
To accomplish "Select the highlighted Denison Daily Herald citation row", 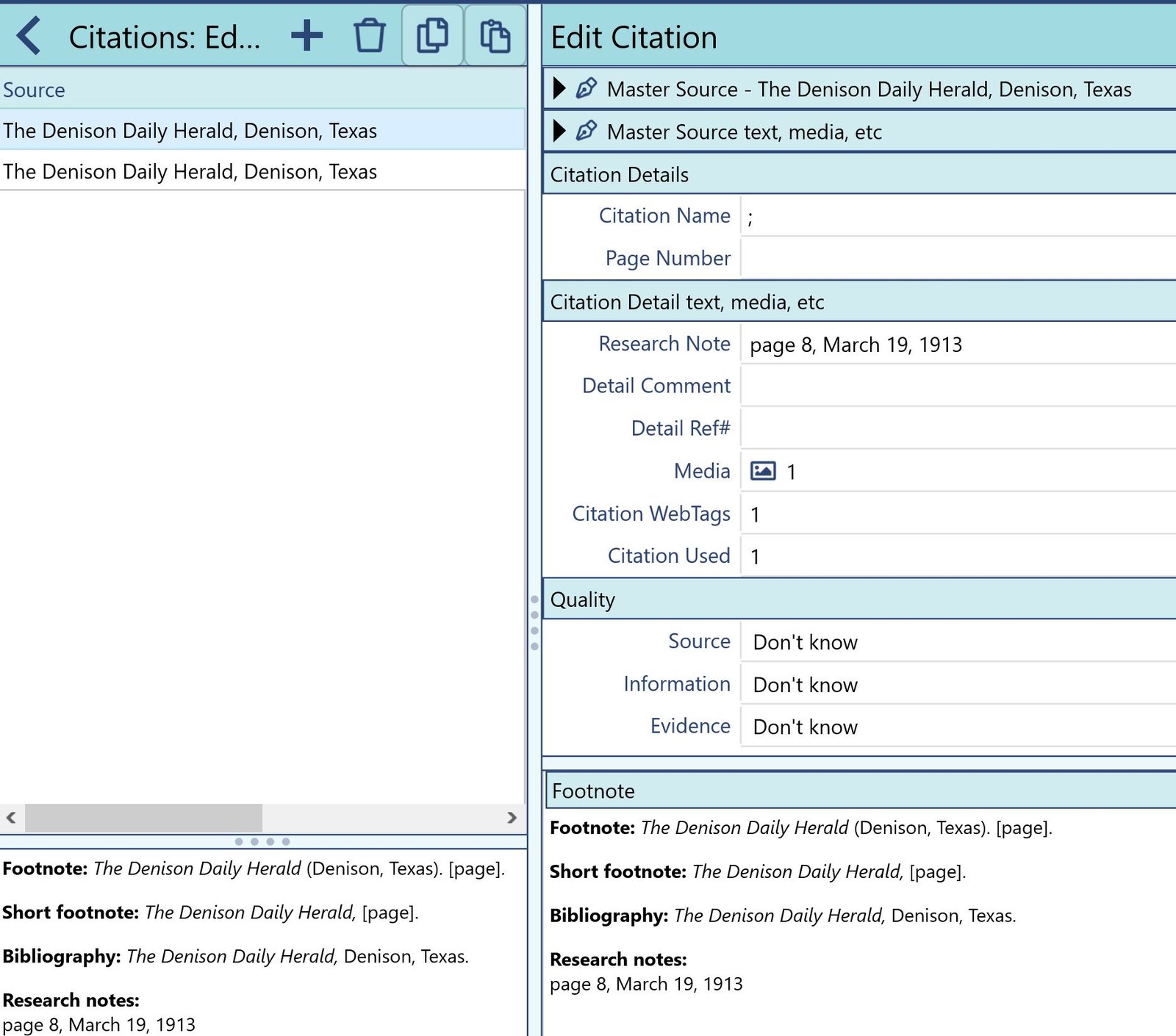I will pyautogui.click(x=262, y=130).
